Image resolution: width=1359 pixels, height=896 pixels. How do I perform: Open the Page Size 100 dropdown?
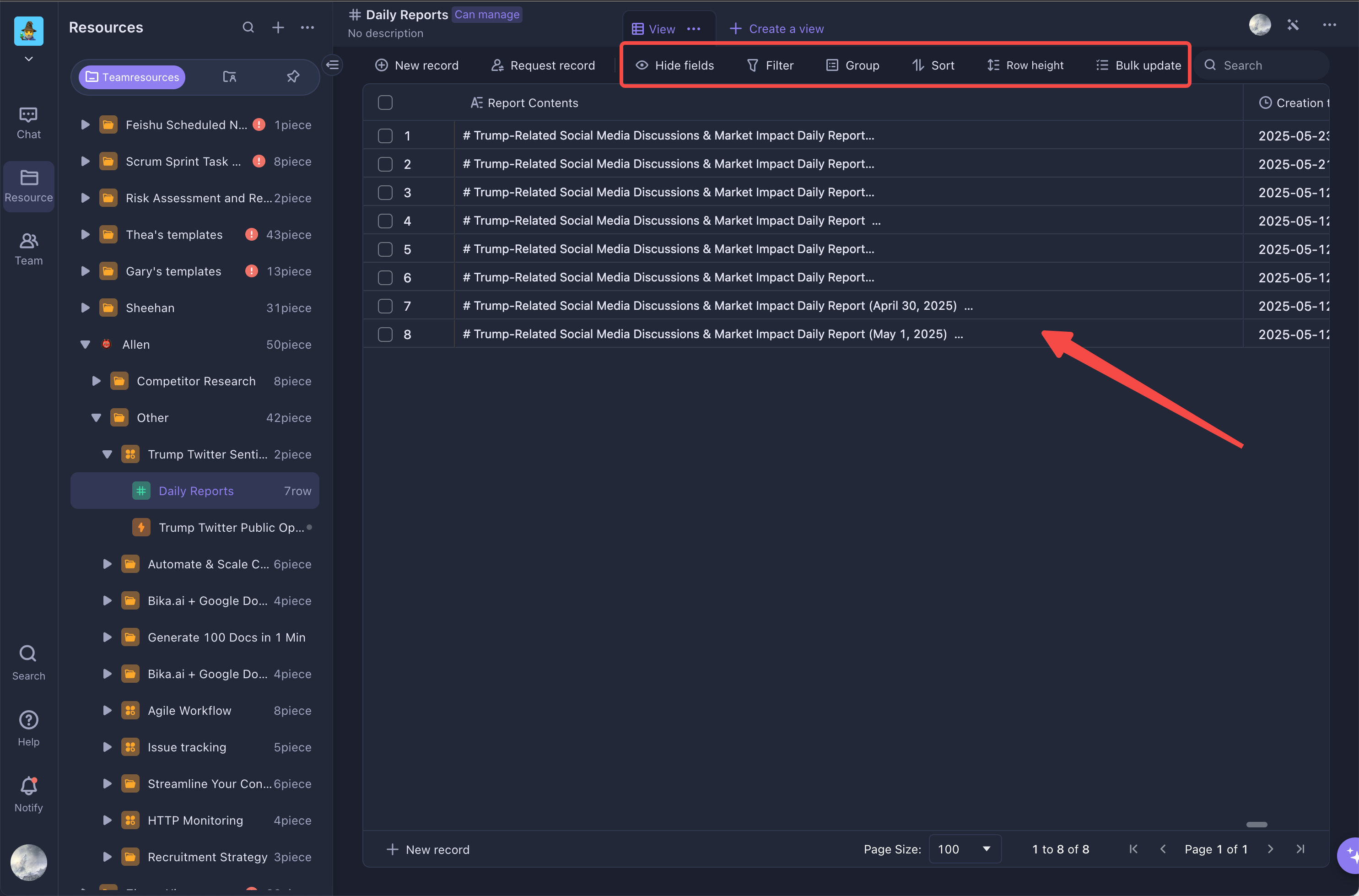pyautogui.click(x=965, y=849)
